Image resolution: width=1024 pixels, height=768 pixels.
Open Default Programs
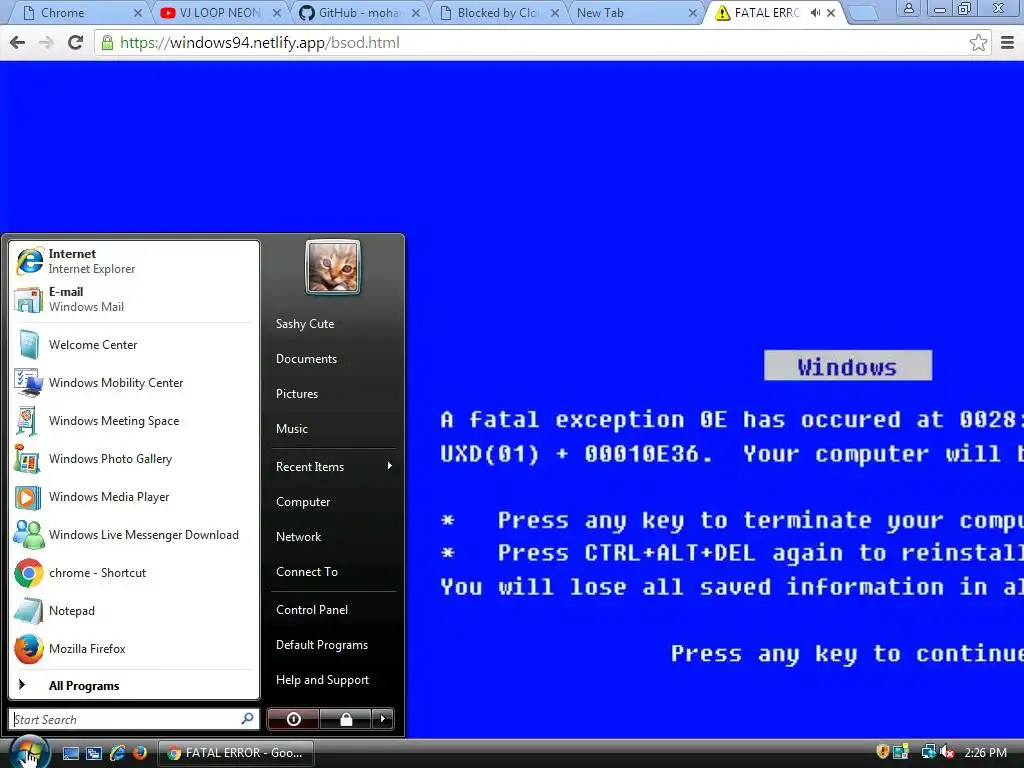pyautogui.click(x=322, y=645)
